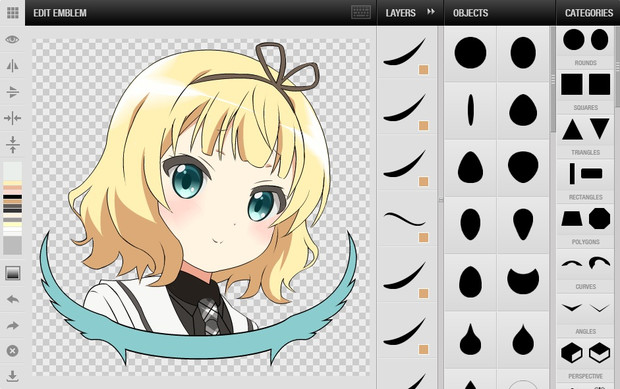Select the wavy curve layer
The image size is (620, 389).
coord(407,218)
